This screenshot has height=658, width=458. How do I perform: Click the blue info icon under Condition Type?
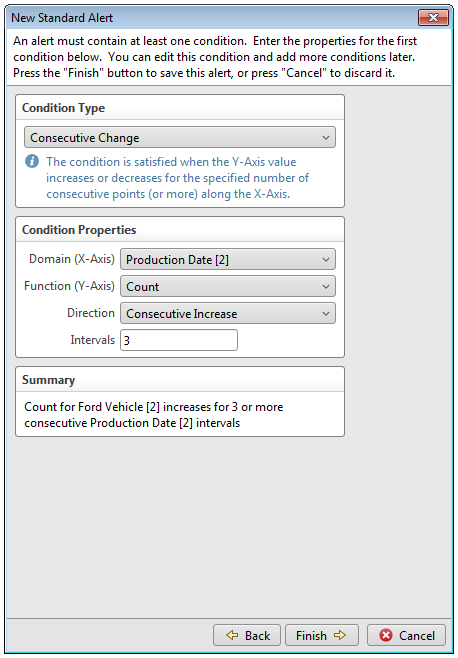(x=32, y=161)
